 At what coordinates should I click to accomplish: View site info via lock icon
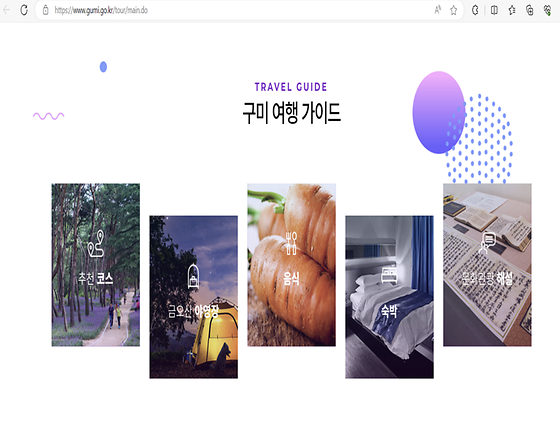pyautogui.click(x=46, y=10)
